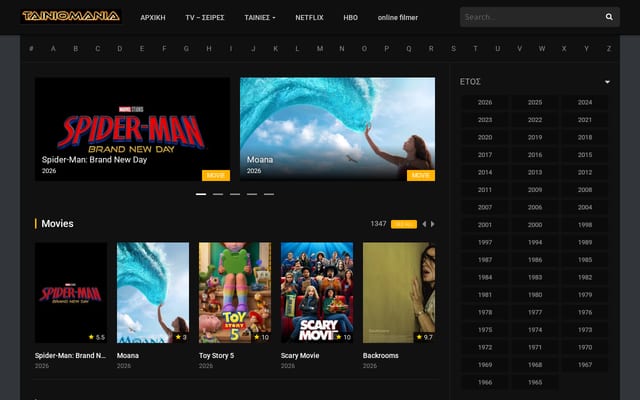Screen dimensions: 640x400
Task: Select year 1971
Action: click(x=535, y=347)
